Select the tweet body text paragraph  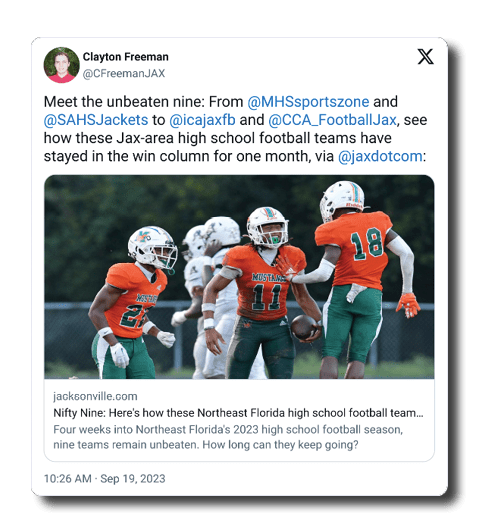coord(235,129)
